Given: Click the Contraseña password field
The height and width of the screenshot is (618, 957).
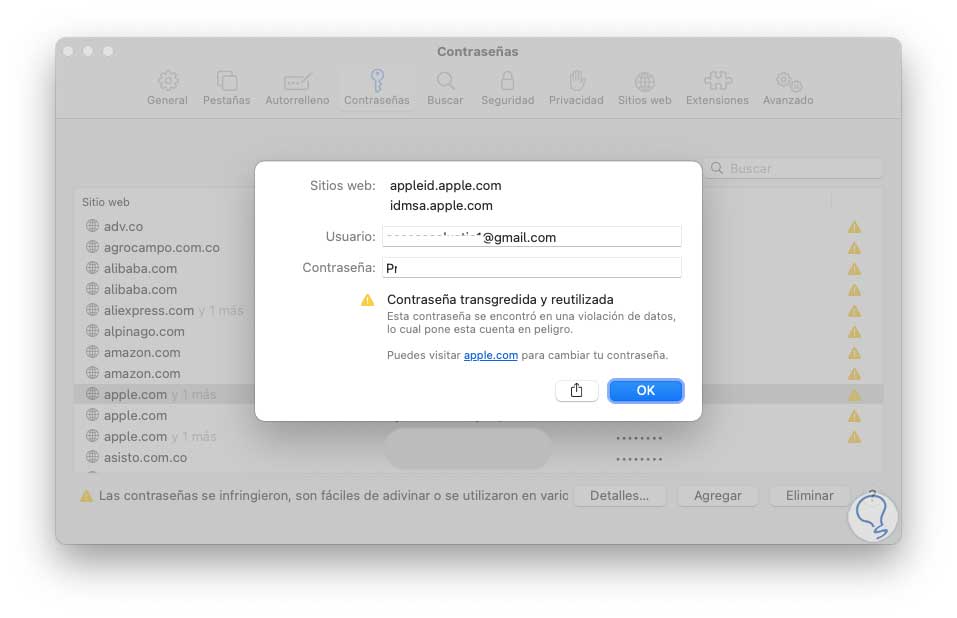Looking at the screenshot, I should [532, 267].
